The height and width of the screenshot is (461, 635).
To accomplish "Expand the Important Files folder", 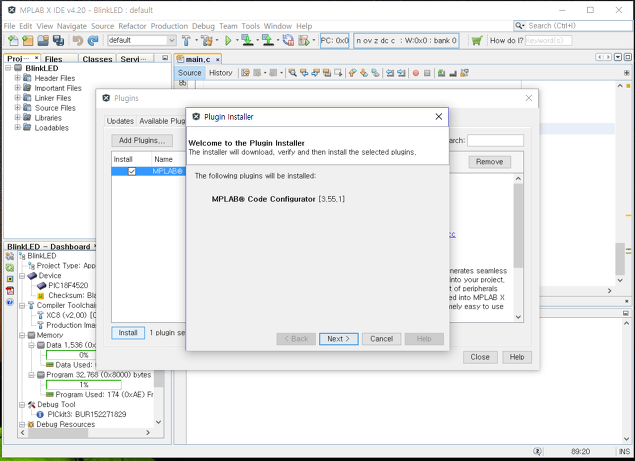I will (x=17, y=88).
